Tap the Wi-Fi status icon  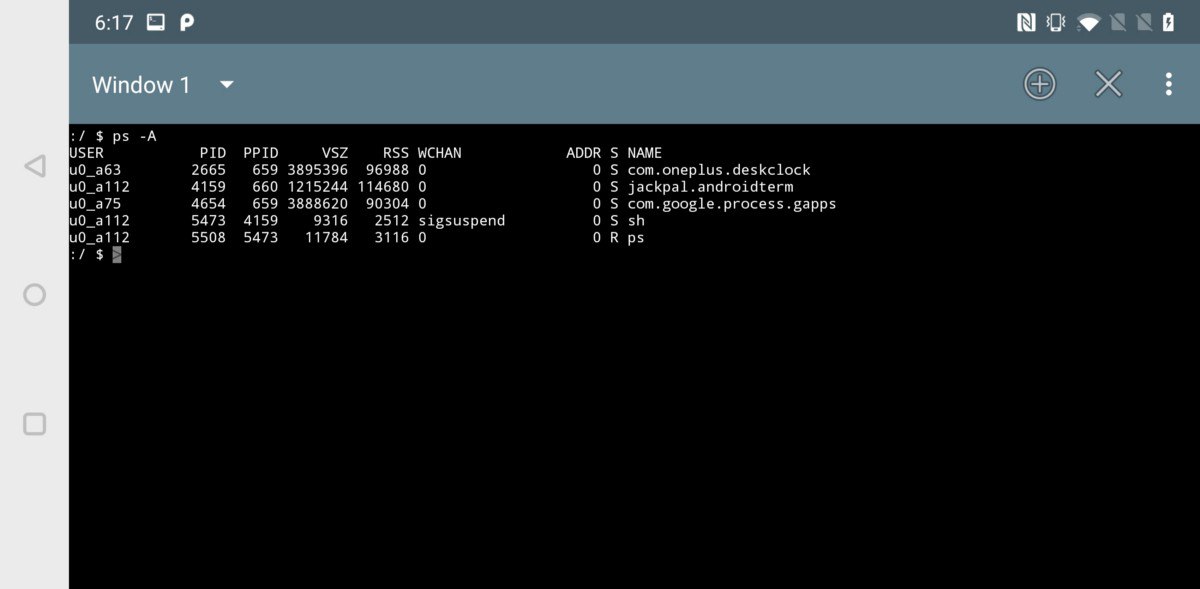click(x=1089, y=22)
